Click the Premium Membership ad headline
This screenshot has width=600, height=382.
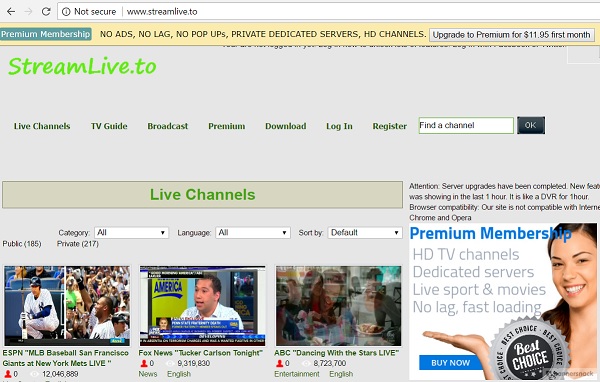coord(491,233)
